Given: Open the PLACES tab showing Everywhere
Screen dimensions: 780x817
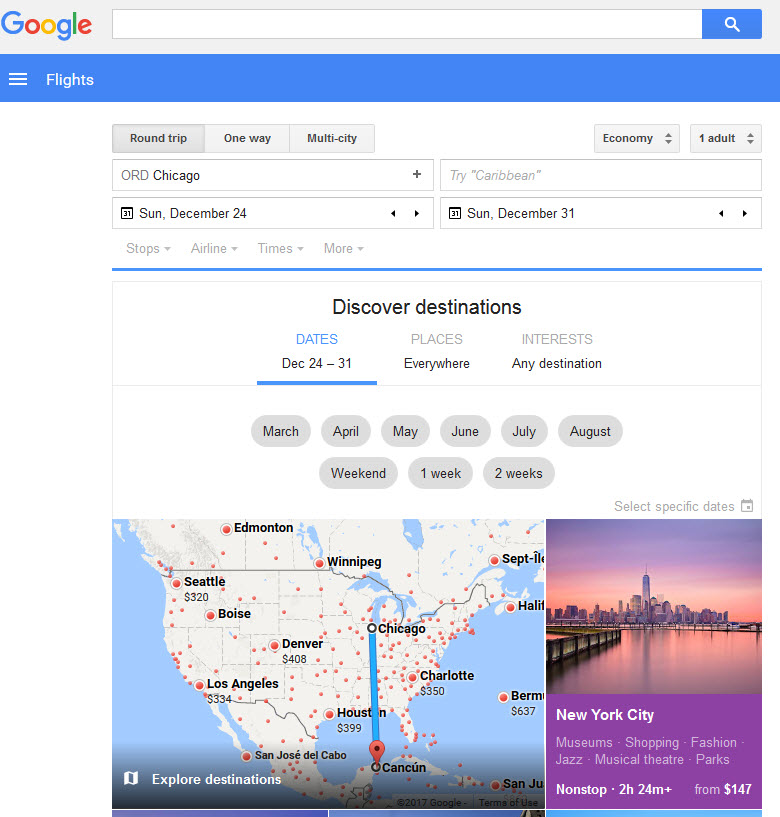Looking at the screenshot, I should 437,352.
